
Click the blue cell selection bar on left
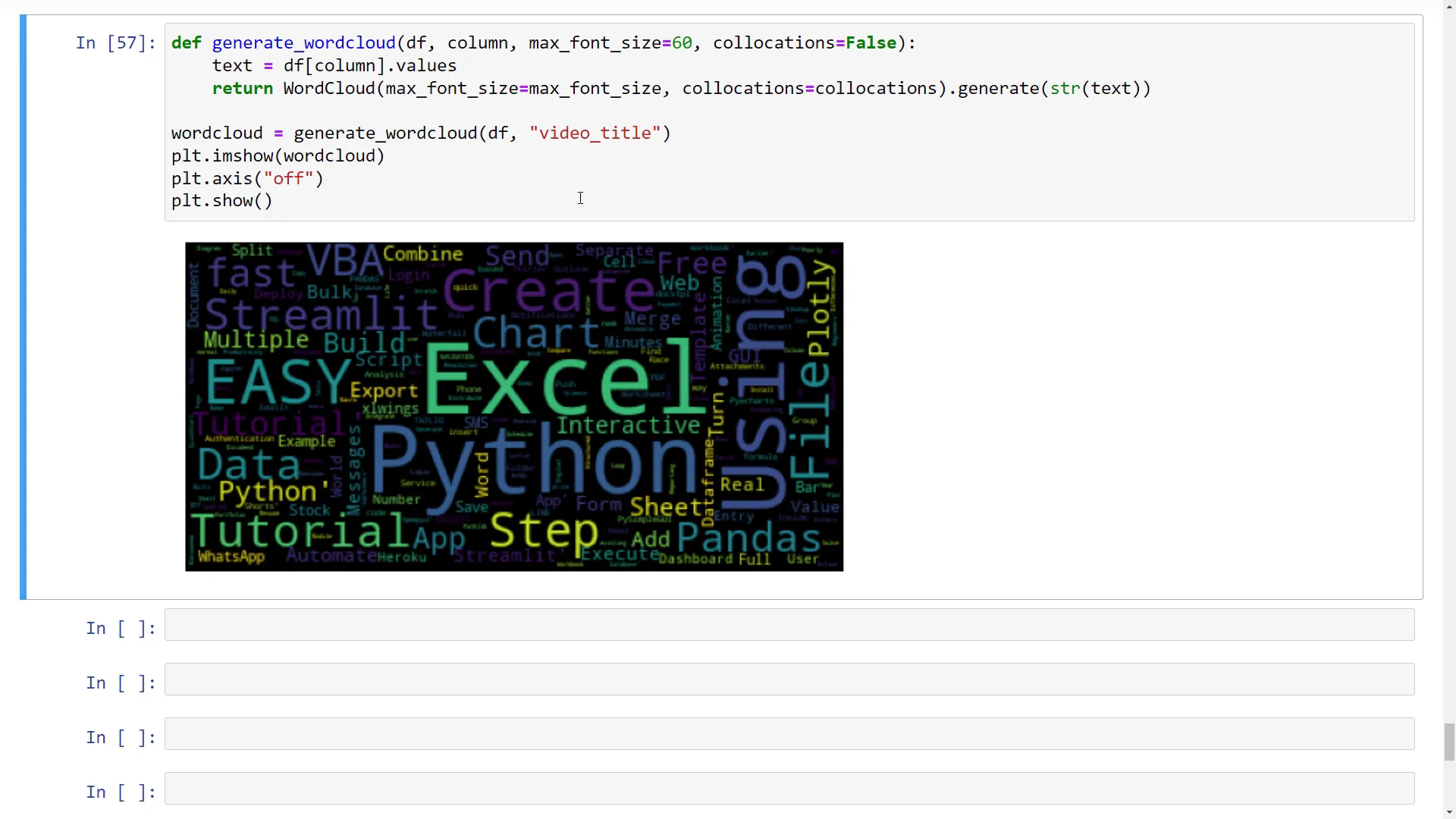[24, 303]
